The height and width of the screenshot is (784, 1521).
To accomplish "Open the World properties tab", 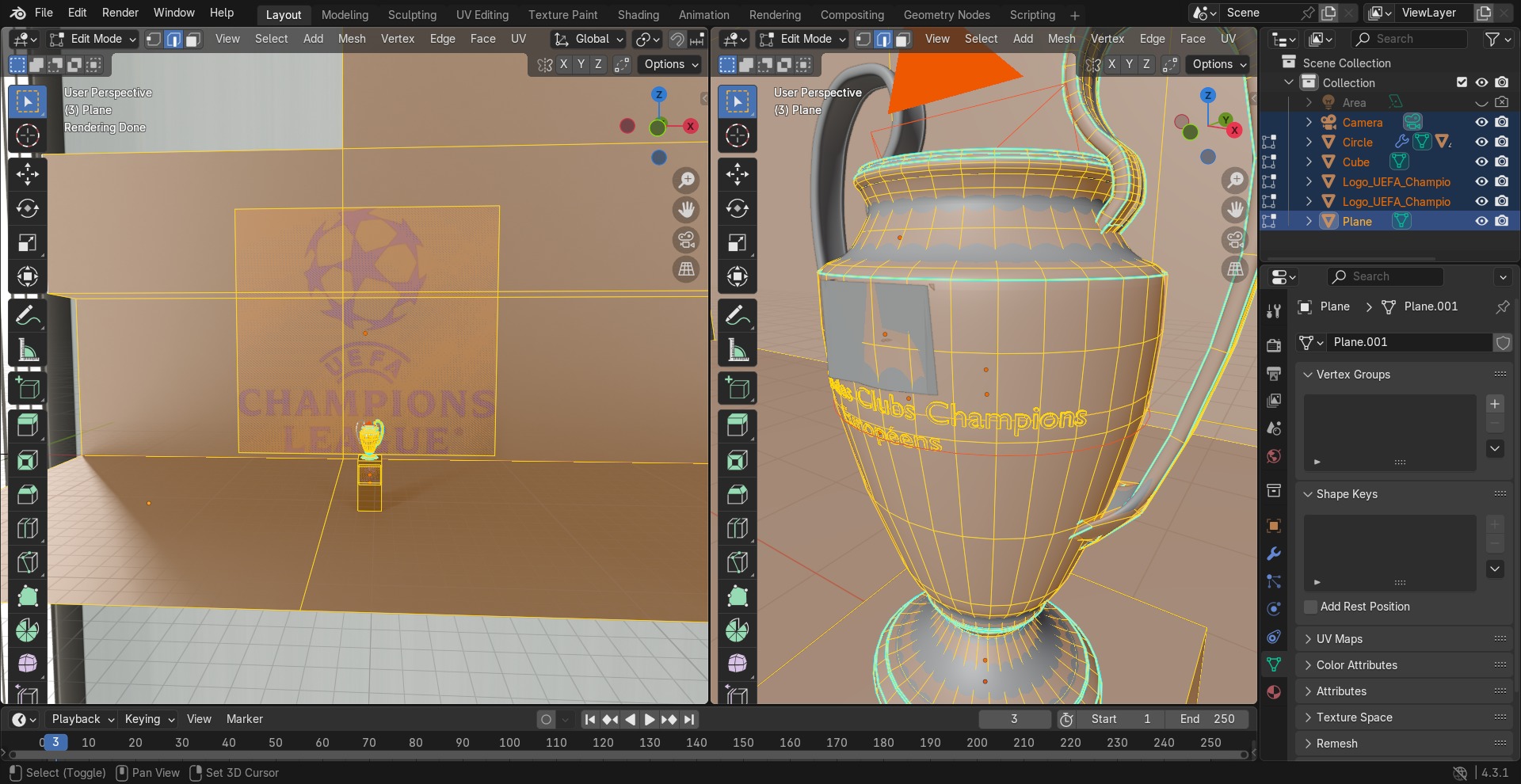I will coord(1274,456).
